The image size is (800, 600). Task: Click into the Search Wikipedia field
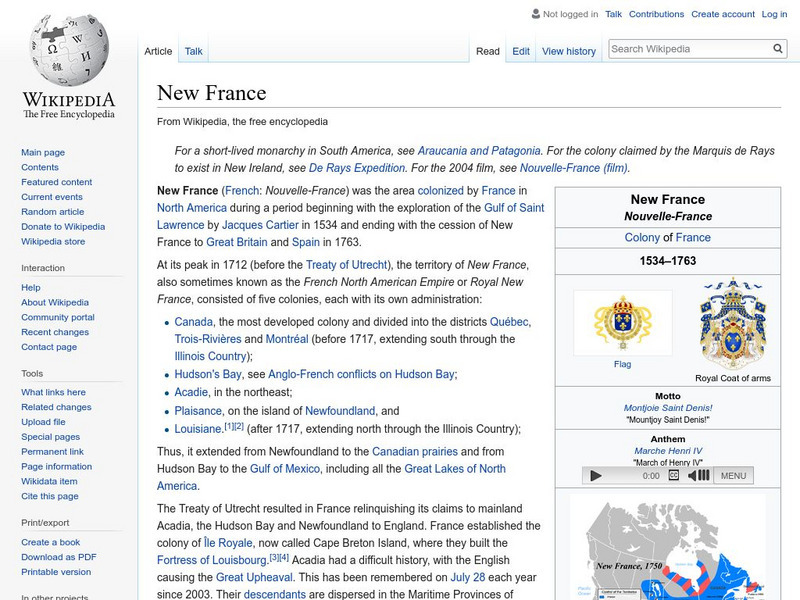pyautogui.click(x=690, y=49)
